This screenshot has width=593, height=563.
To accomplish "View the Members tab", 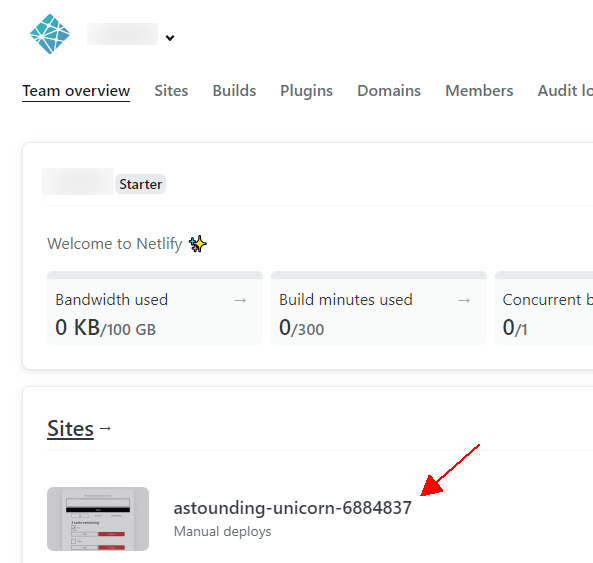I will pos(479,91).
